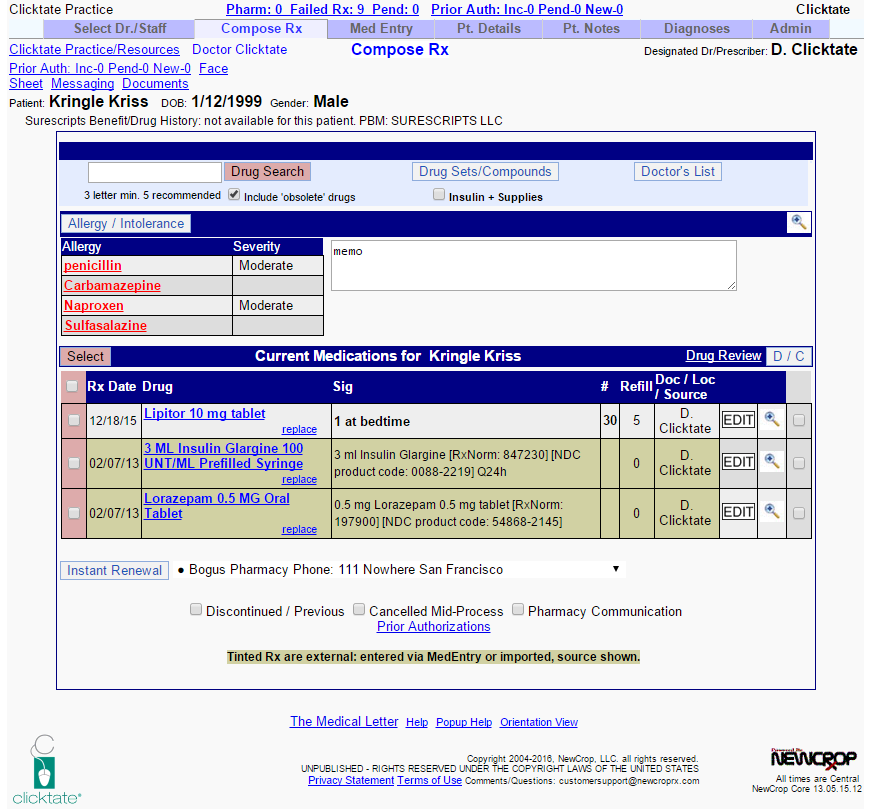
Task: Click EDIT for Lorazepam prescription
Action: [738, 512]
